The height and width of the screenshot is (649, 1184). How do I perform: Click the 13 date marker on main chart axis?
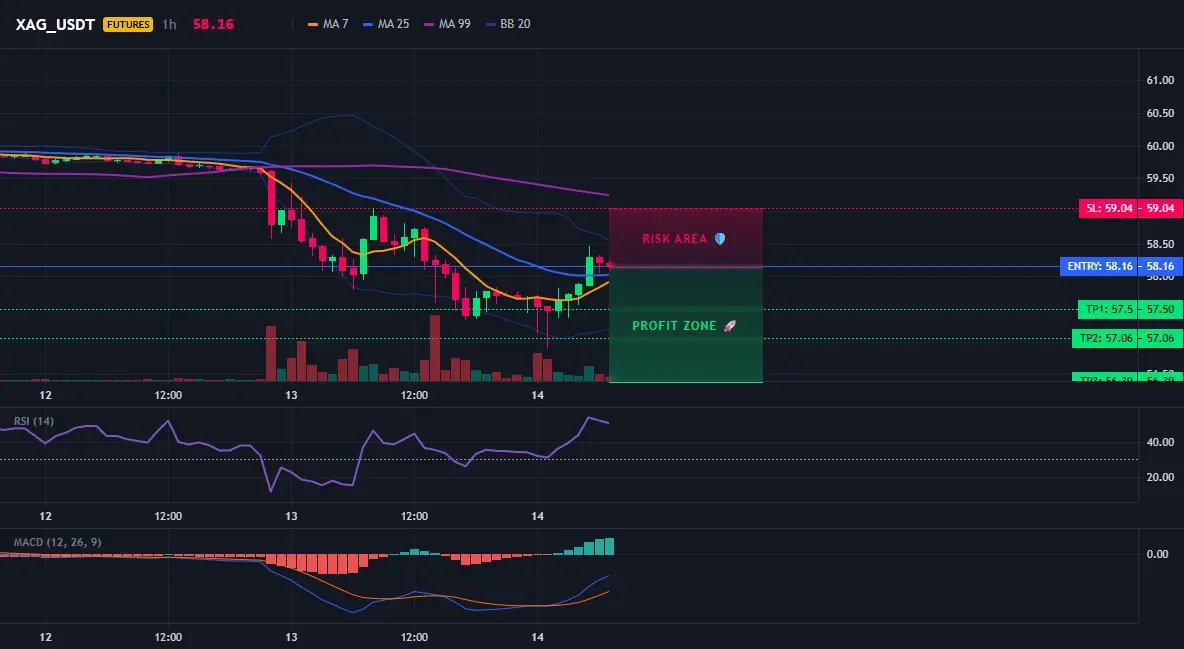pyautogui.click(x=291, y=395)
